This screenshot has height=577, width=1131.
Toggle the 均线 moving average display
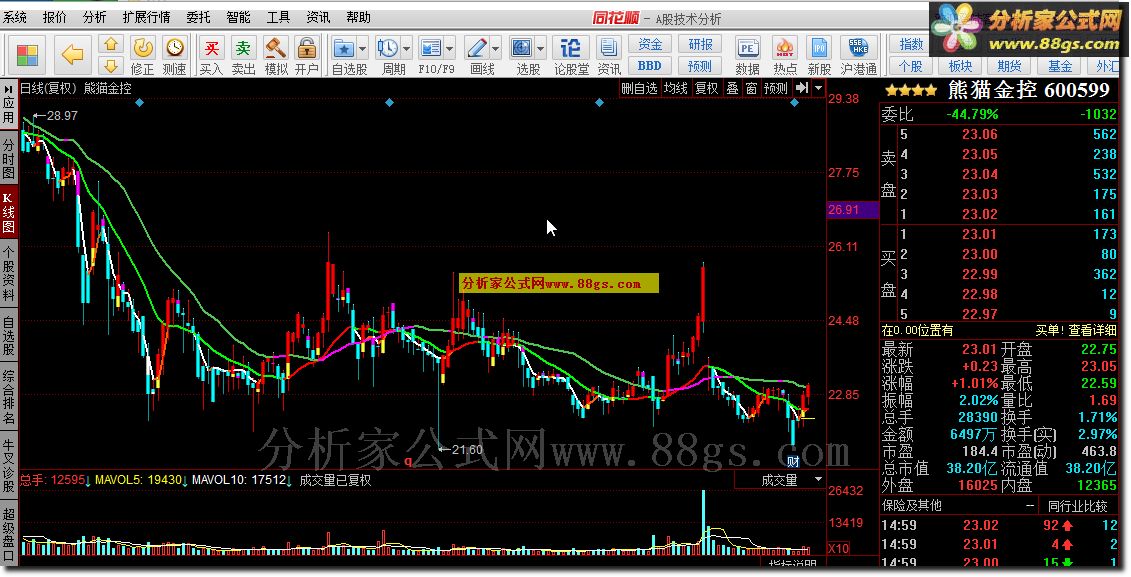click(676, 88)
